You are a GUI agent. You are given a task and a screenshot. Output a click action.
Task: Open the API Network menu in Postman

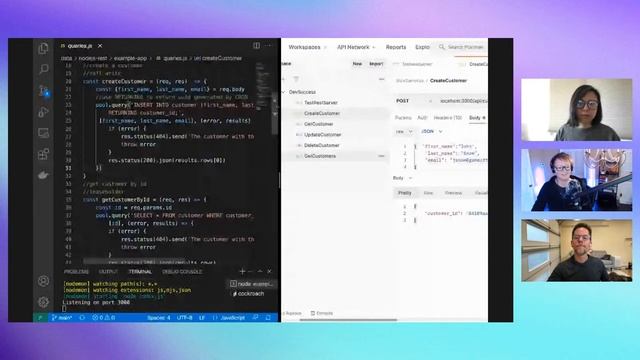[356, 47]
